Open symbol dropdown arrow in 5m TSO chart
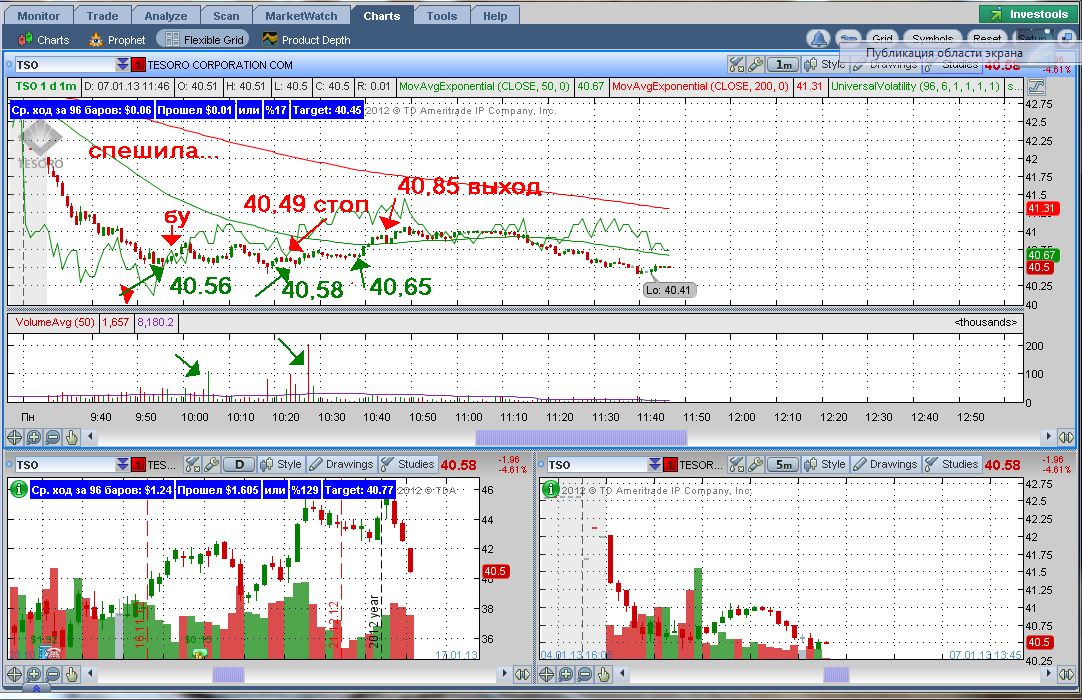This screenshot has height=700, width=1082. (654, 465)
